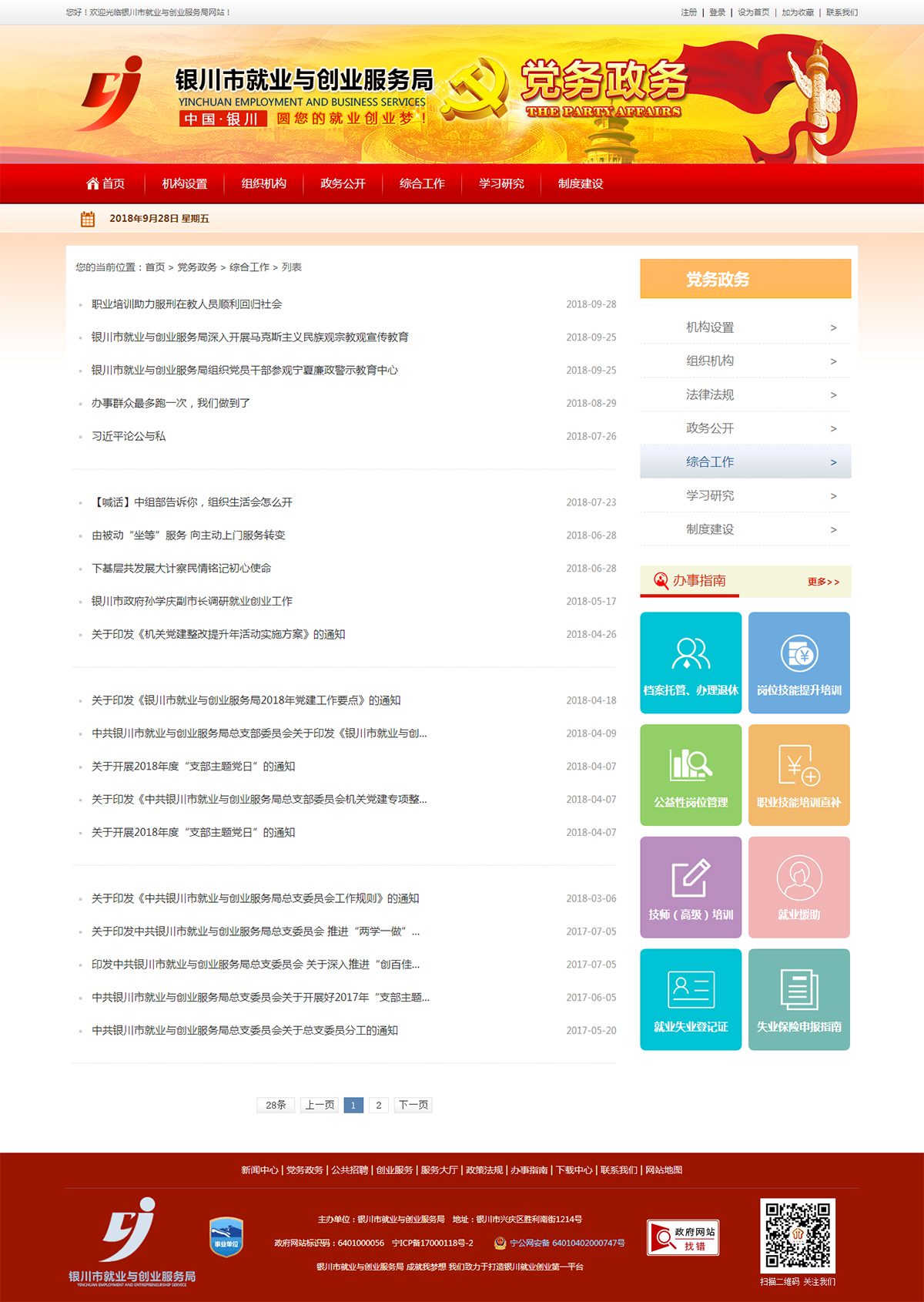
Task: Open the 岗位技能提升培训 tile icon
Action: click(x=799, y=654)
